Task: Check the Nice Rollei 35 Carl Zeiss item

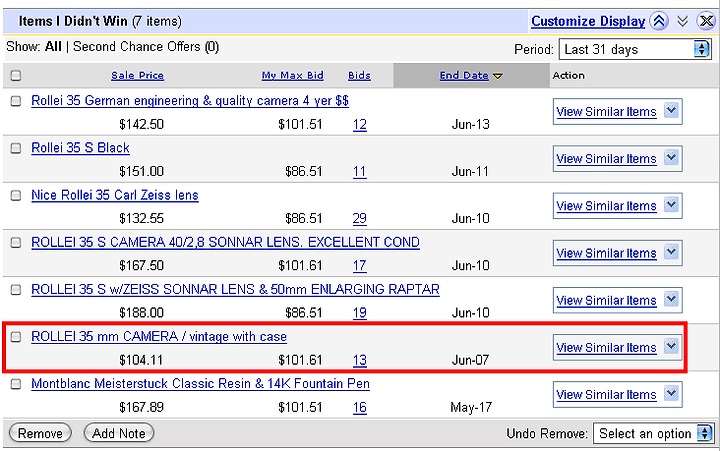Action: click(x=16, y=195)
